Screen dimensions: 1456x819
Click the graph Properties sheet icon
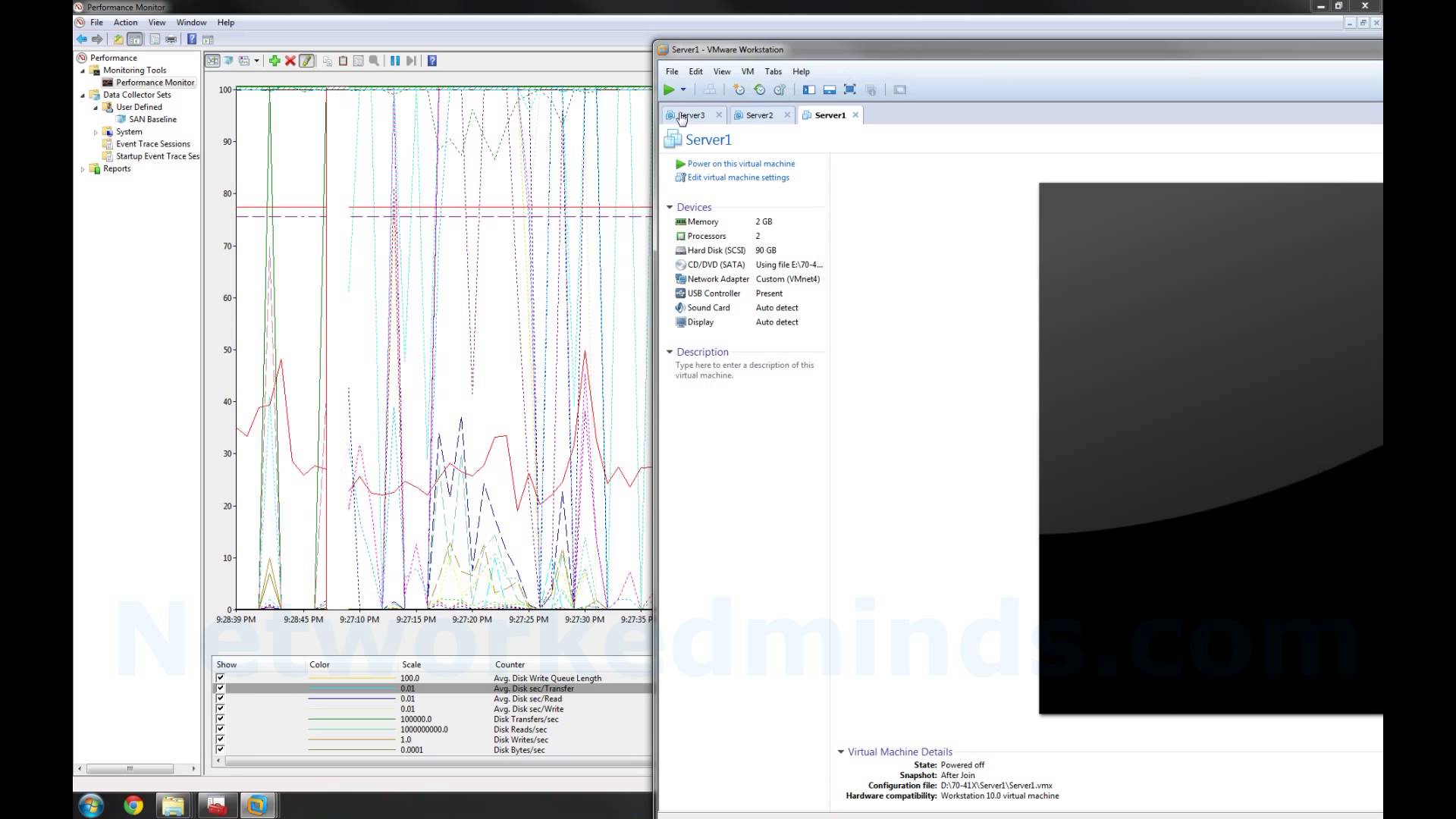pyautogui.click(x=359, y=61)
